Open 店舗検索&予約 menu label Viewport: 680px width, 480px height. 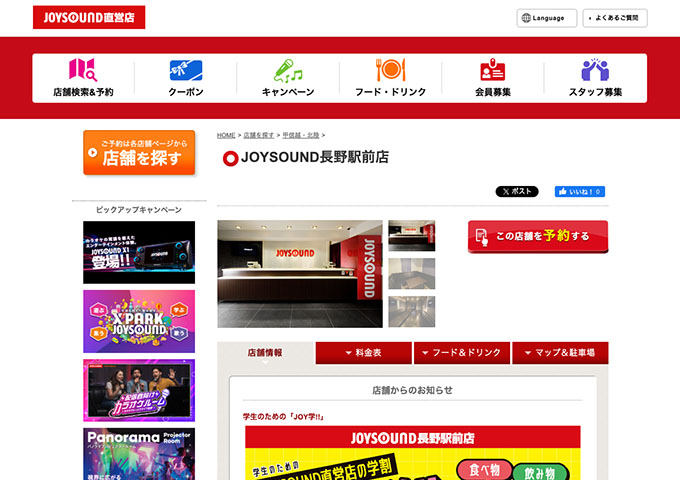click(83, 92)
